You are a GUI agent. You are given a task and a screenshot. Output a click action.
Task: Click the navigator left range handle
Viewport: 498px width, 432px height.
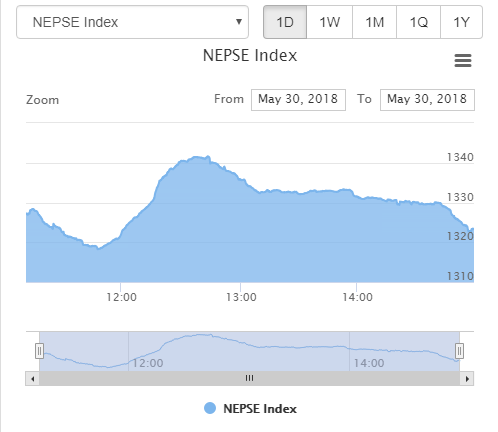39,351
